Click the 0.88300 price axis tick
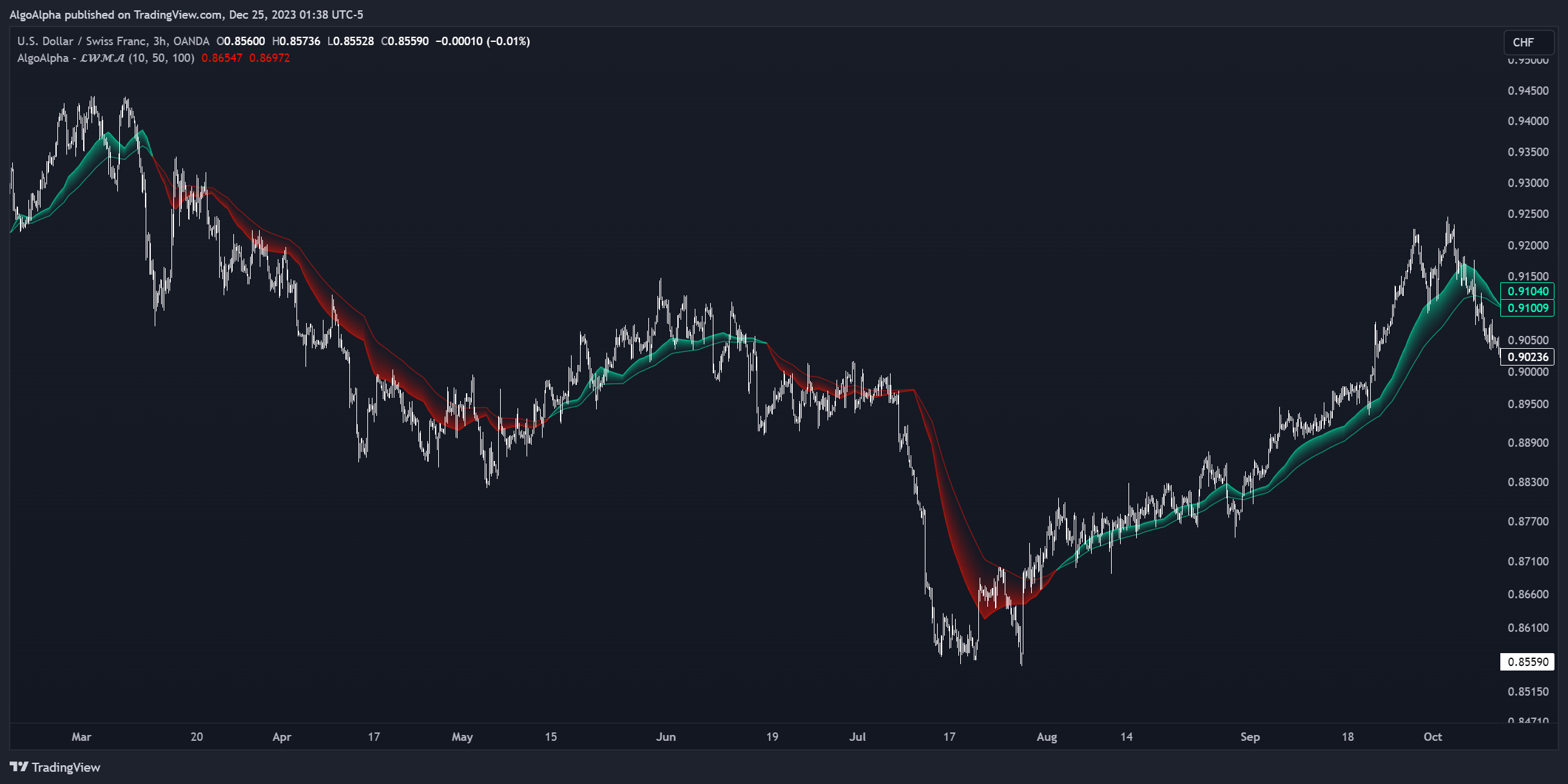The width and height of the screenshot is (1568, 784). coord(1528,482)
